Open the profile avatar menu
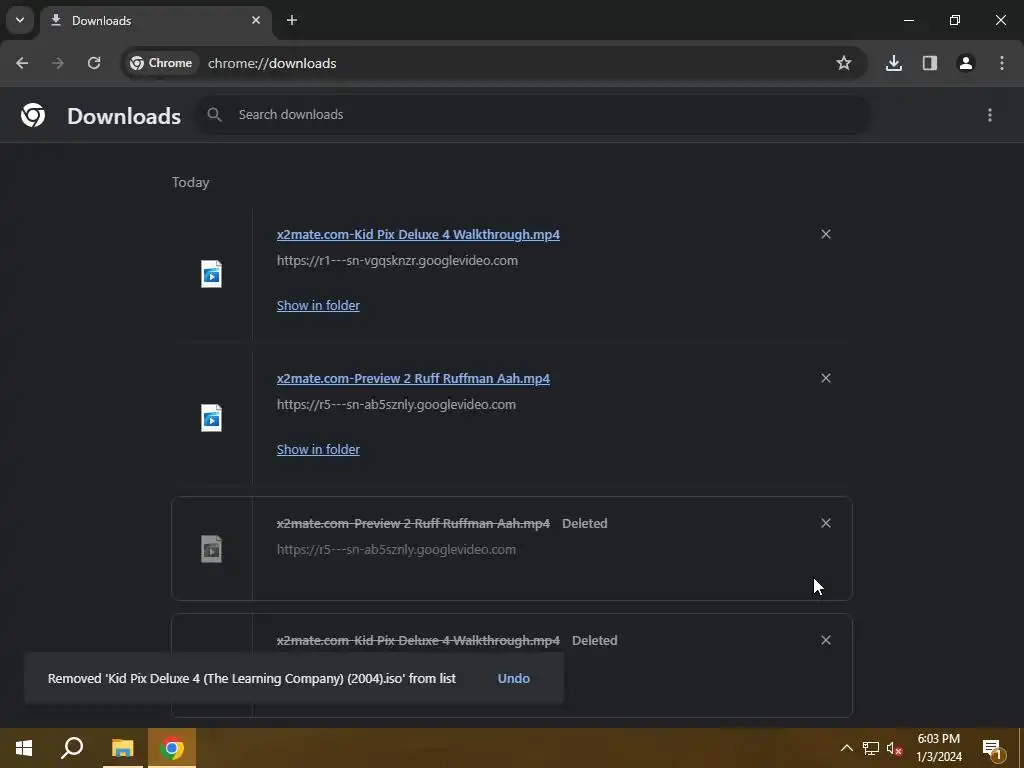Image resolution: width=1024 pixels, height=768 pixels. coord(966,63)
